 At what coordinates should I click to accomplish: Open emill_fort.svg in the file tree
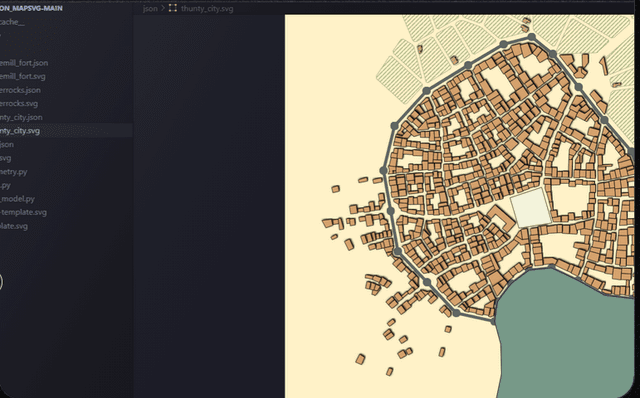(x=22, y=76)
